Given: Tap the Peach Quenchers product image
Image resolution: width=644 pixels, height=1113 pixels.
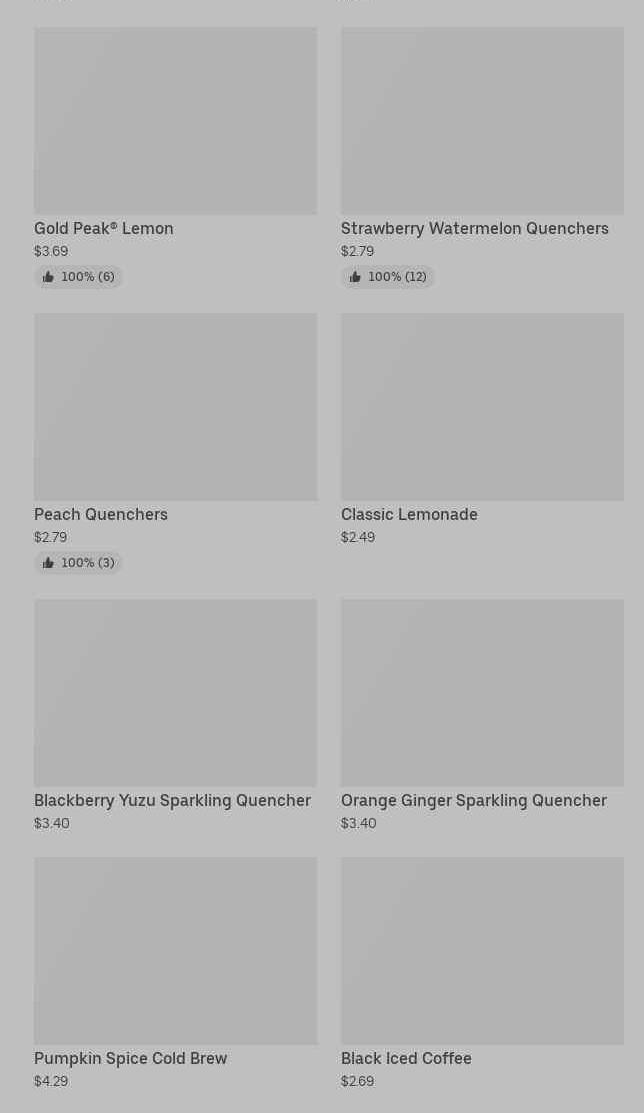Looking at the screenshot, I should (175, 407).
